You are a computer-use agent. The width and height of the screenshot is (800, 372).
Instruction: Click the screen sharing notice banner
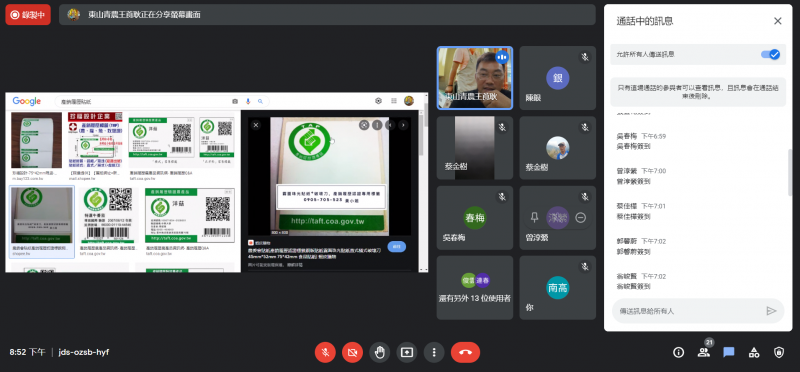point(327,15)
